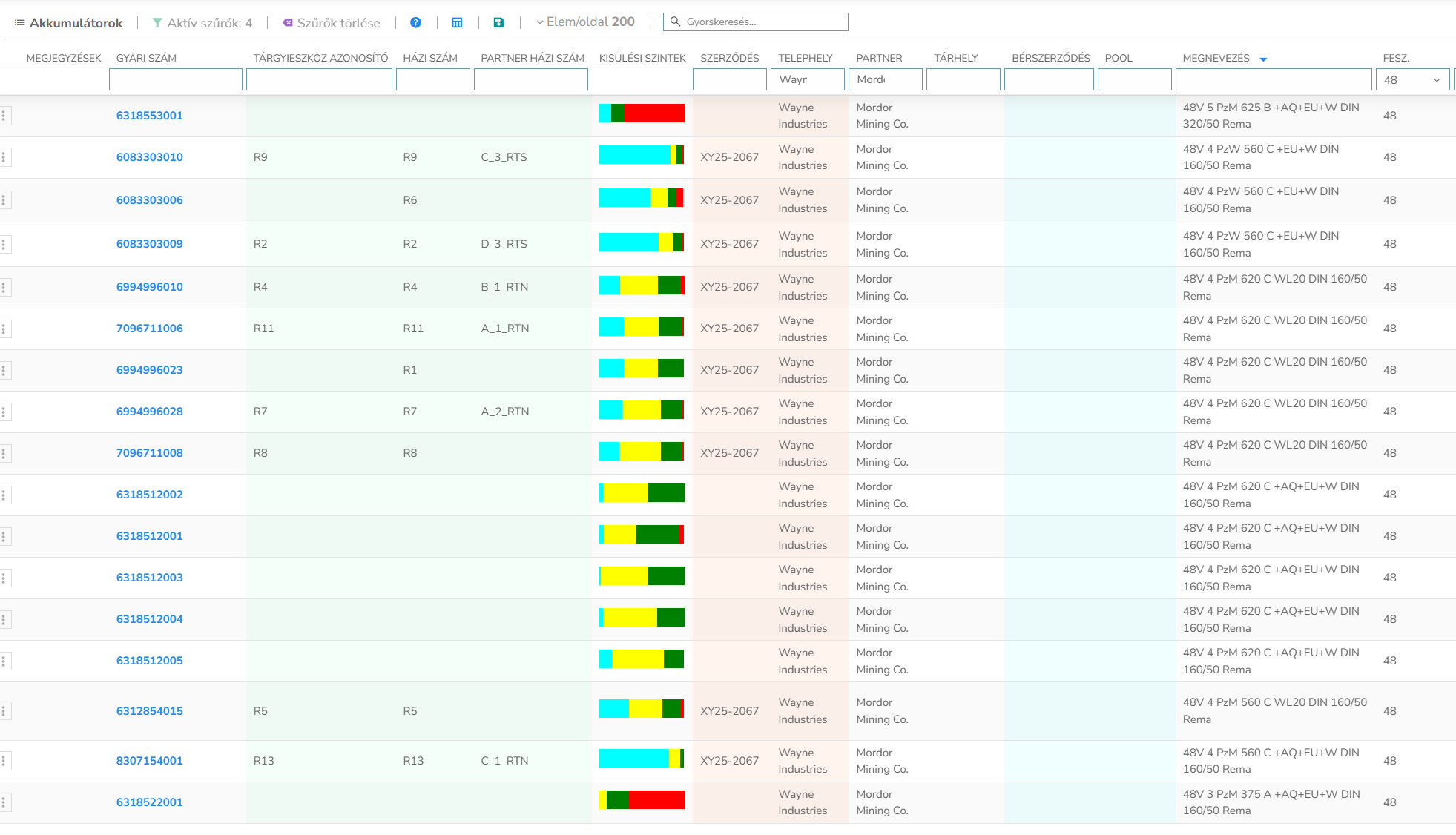The height and width of the screenshot is (835, 1456).
Task: Click the sort arrow next to MEGNEVEZÉS
Action: click(x=1264, y=58)
